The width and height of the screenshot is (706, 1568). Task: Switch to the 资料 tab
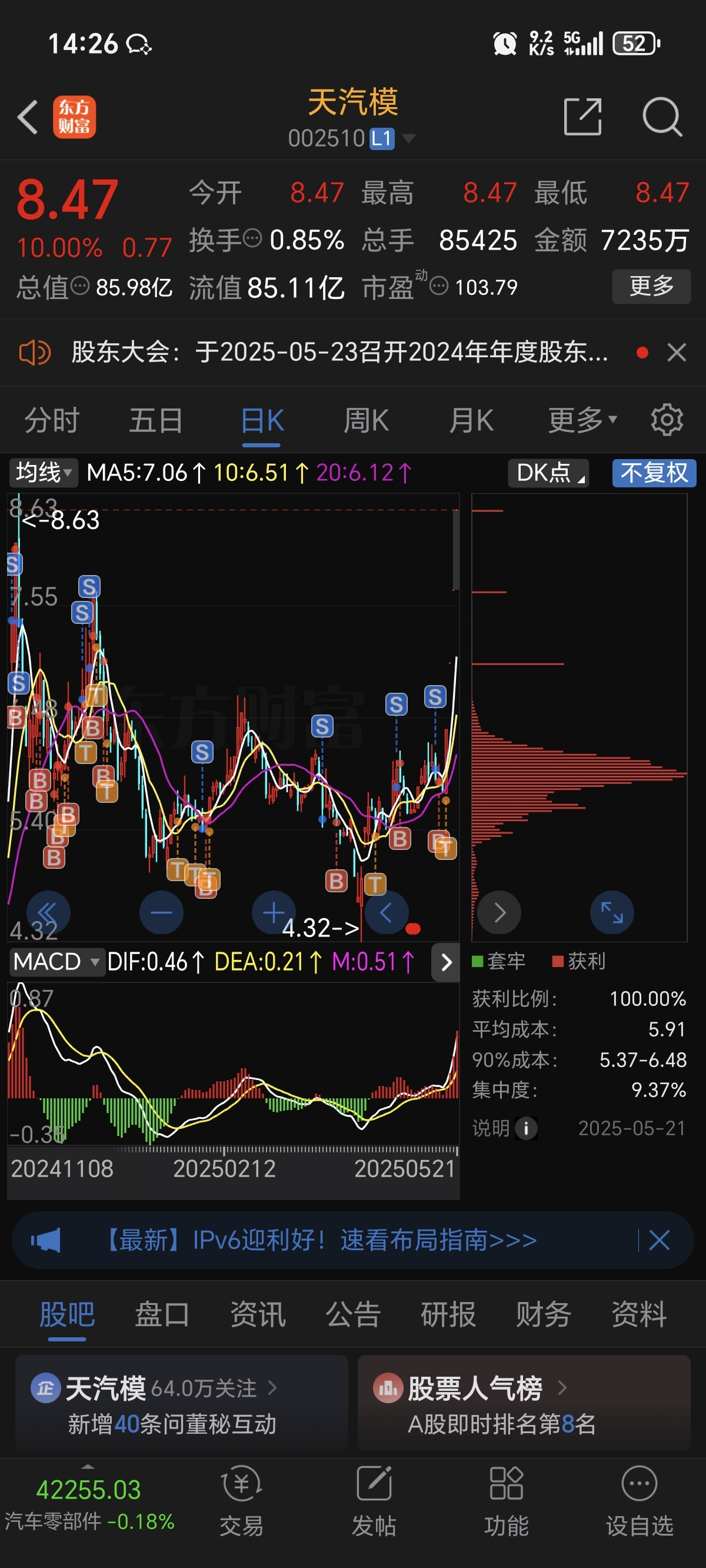pyautogui.click(x=639, y=1314)
